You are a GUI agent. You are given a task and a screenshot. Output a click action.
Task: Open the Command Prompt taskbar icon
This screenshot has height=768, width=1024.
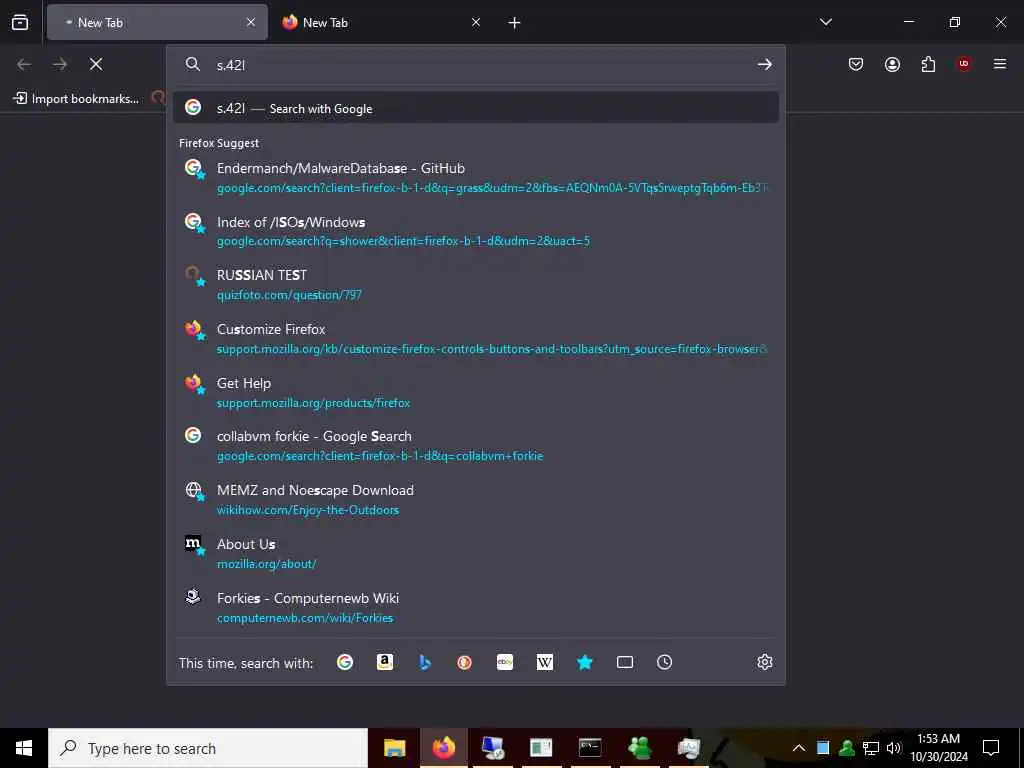[590, 748]
